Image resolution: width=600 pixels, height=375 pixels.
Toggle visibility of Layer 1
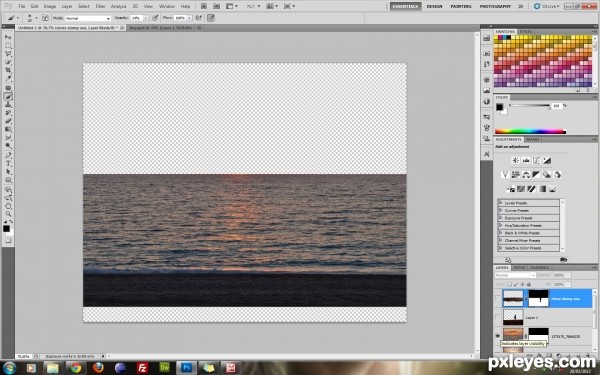(x=497, y=317)
